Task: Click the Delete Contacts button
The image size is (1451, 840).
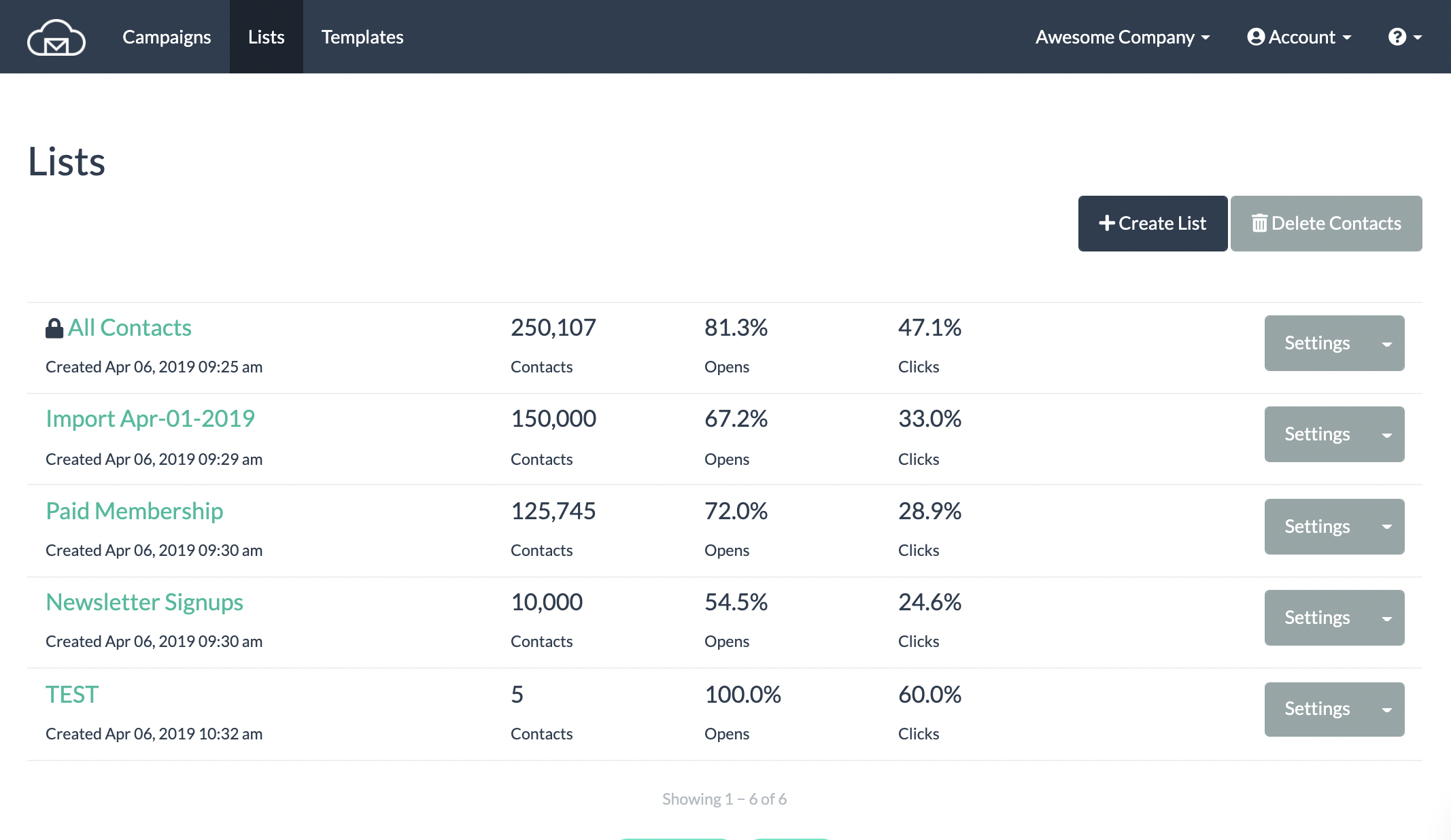Action: (x=1326, y=222)
